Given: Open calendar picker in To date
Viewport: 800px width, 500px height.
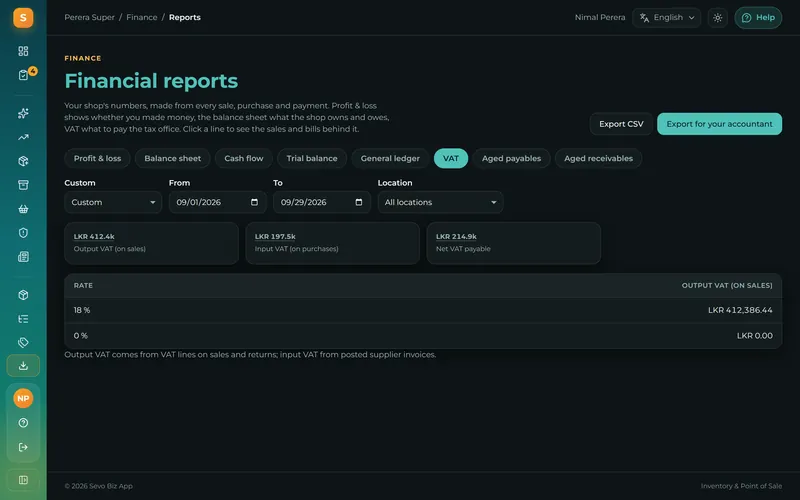Looking at the screenshot, I should (359, 202).
